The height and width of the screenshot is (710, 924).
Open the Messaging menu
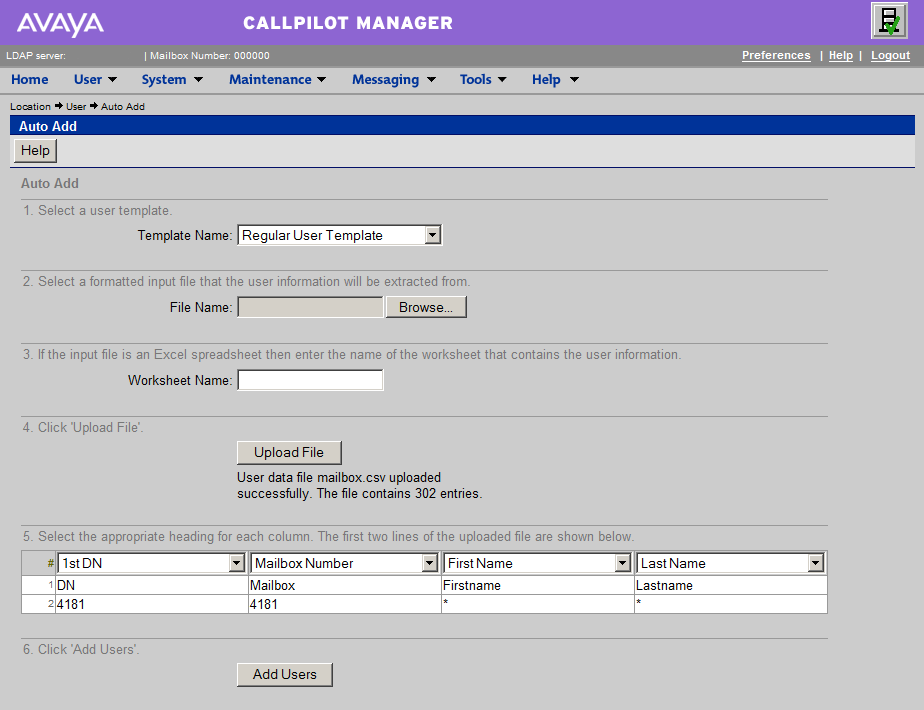[393, 80]
